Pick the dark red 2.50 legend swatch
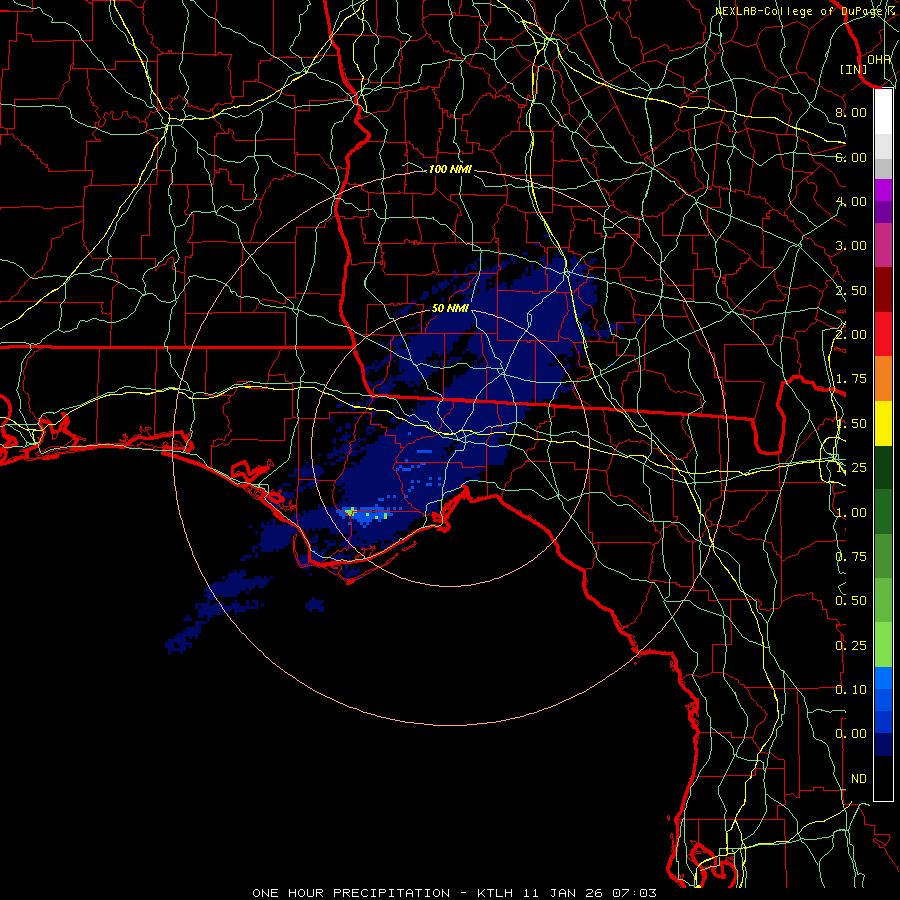The width and height of the screenshot is (900, 900). (883, 290)
